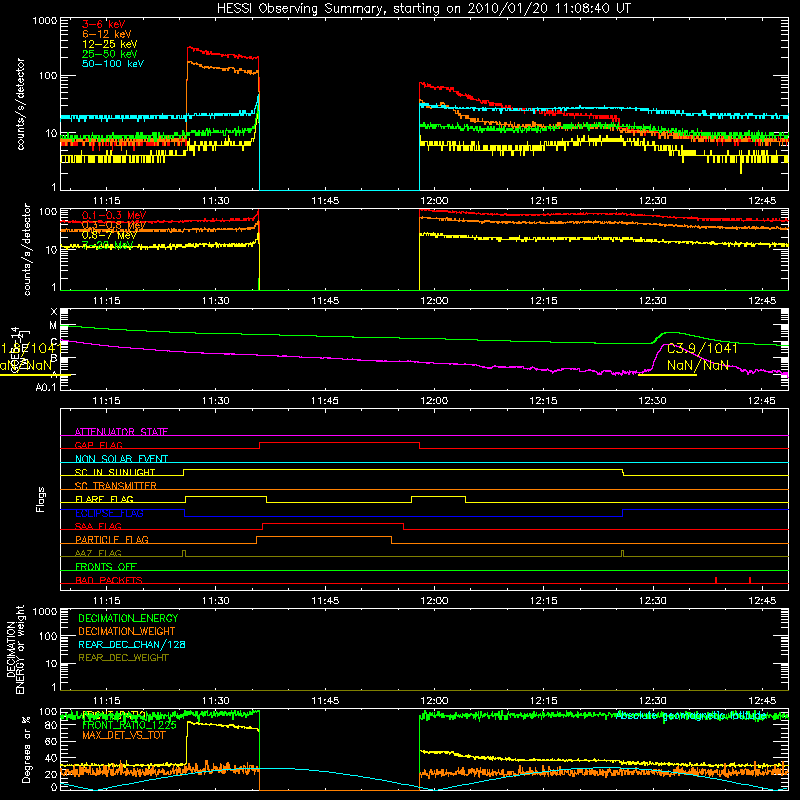This screenshot has height=800, width=800.
Task: Click the yellow GOES flare interval bar near 12:30
Action: pos(667,375)
